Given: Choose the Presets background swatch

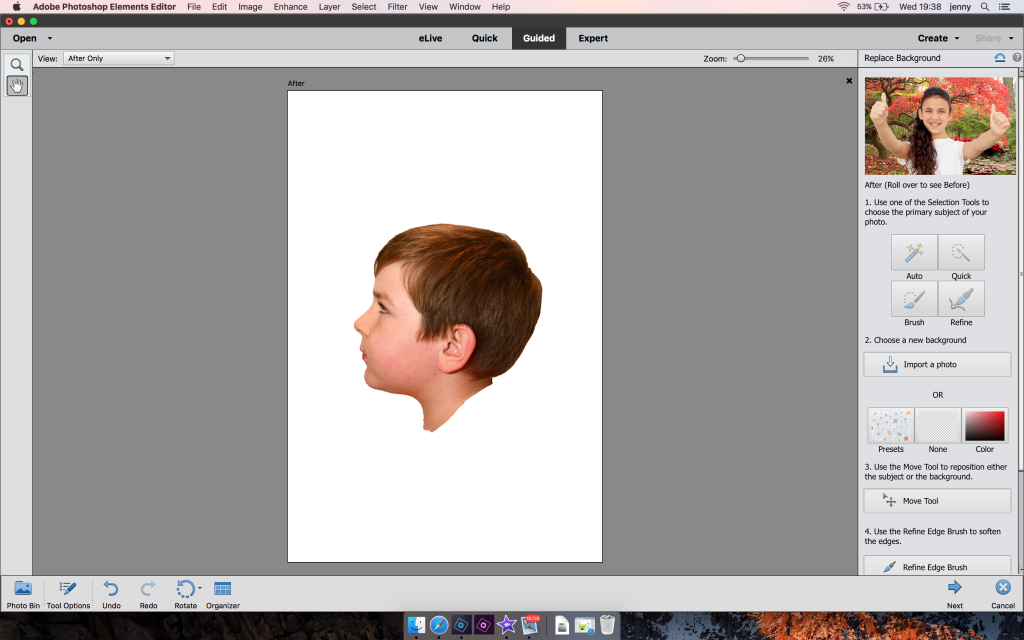Looking at the screenshot, I should [x=891, y=426].
